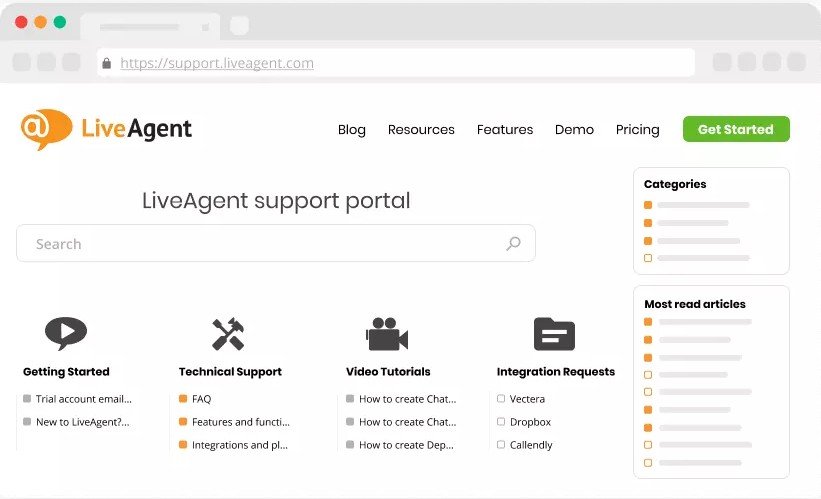Click the 'Most read articles' title
Image resolution: width=821 pixels, height=499 pixels.
click(695, 304)
